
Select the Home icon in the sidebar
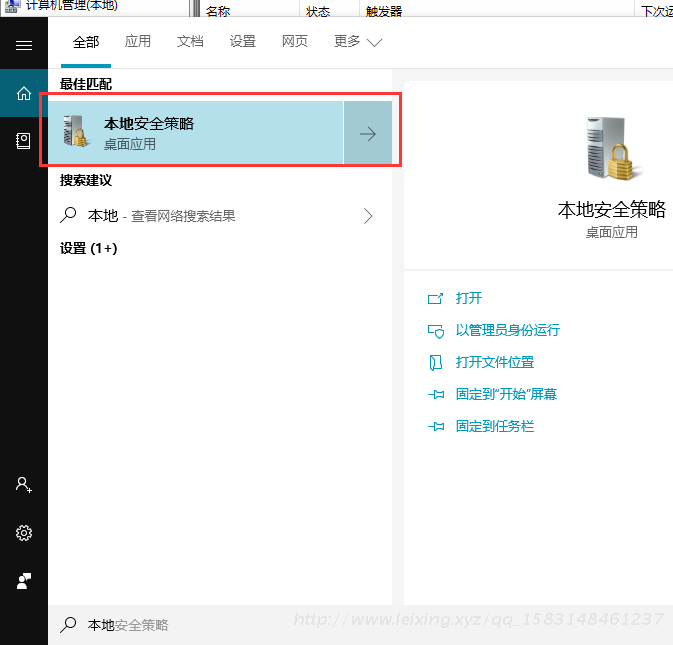[24, 93]
